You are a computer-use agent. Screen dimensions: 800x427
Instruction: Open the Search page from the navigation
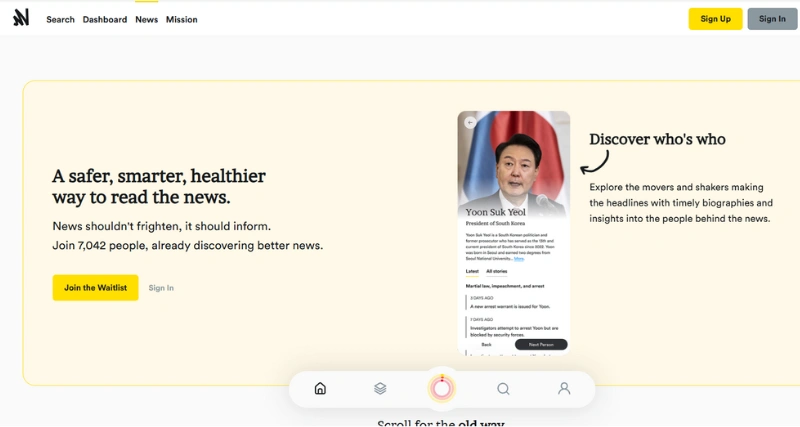60,19
